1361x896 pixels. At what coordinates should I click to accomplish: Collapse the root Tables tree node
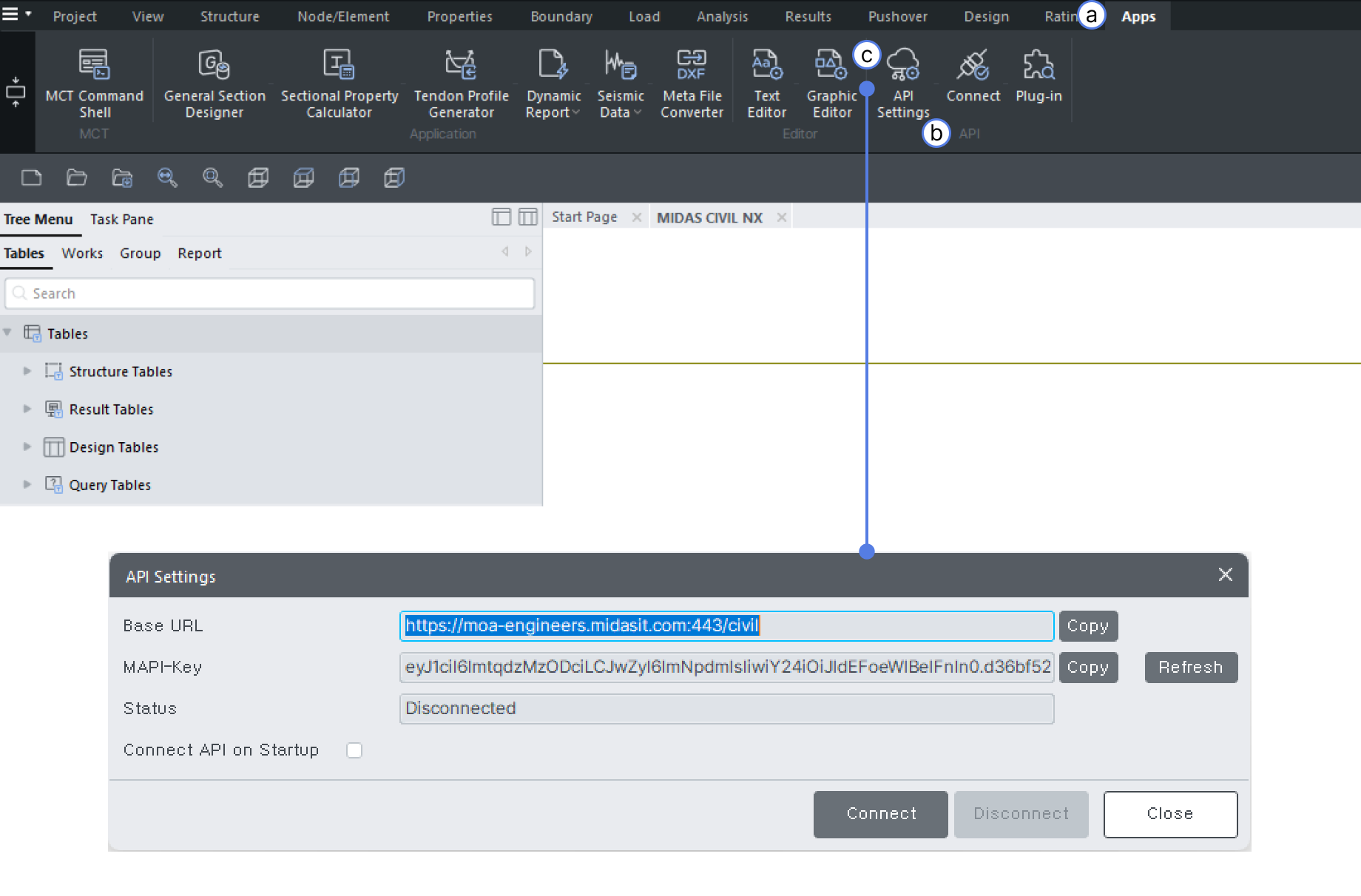tap(7, 333)
